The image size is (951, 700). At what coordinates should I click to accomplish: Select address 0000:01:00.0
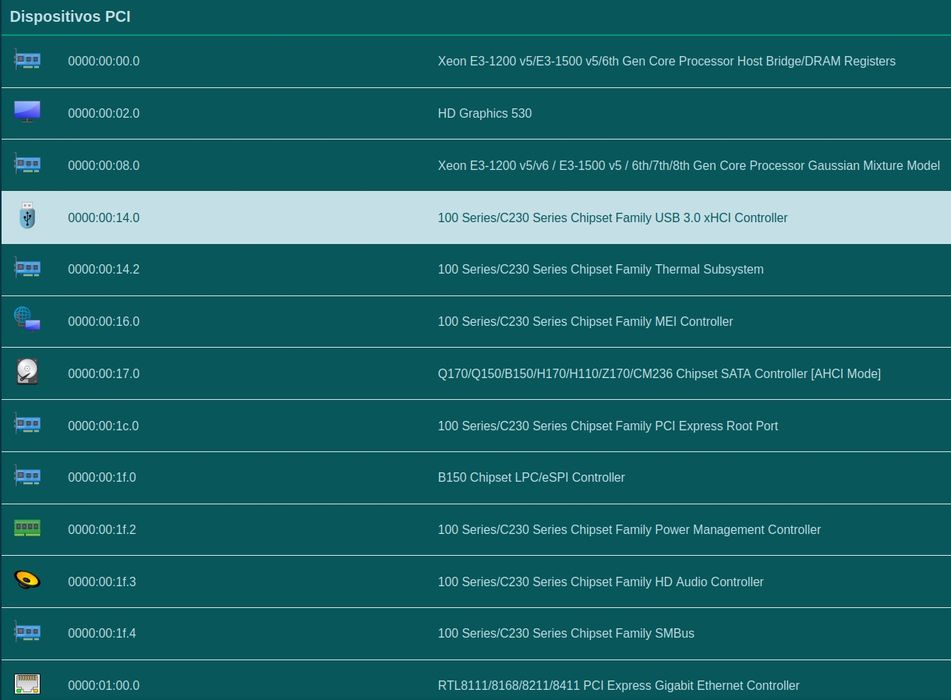click(104, 685)
